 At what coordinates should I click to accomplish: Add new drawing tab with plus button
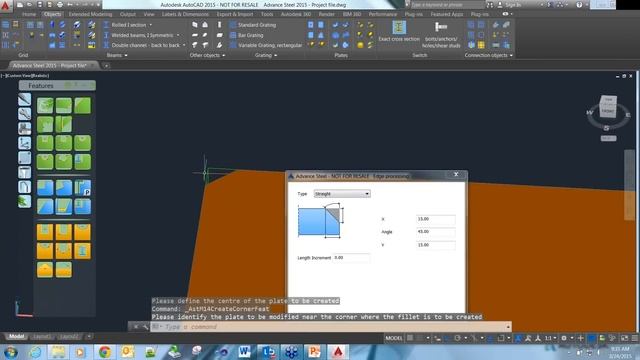[x=106, y=65]
